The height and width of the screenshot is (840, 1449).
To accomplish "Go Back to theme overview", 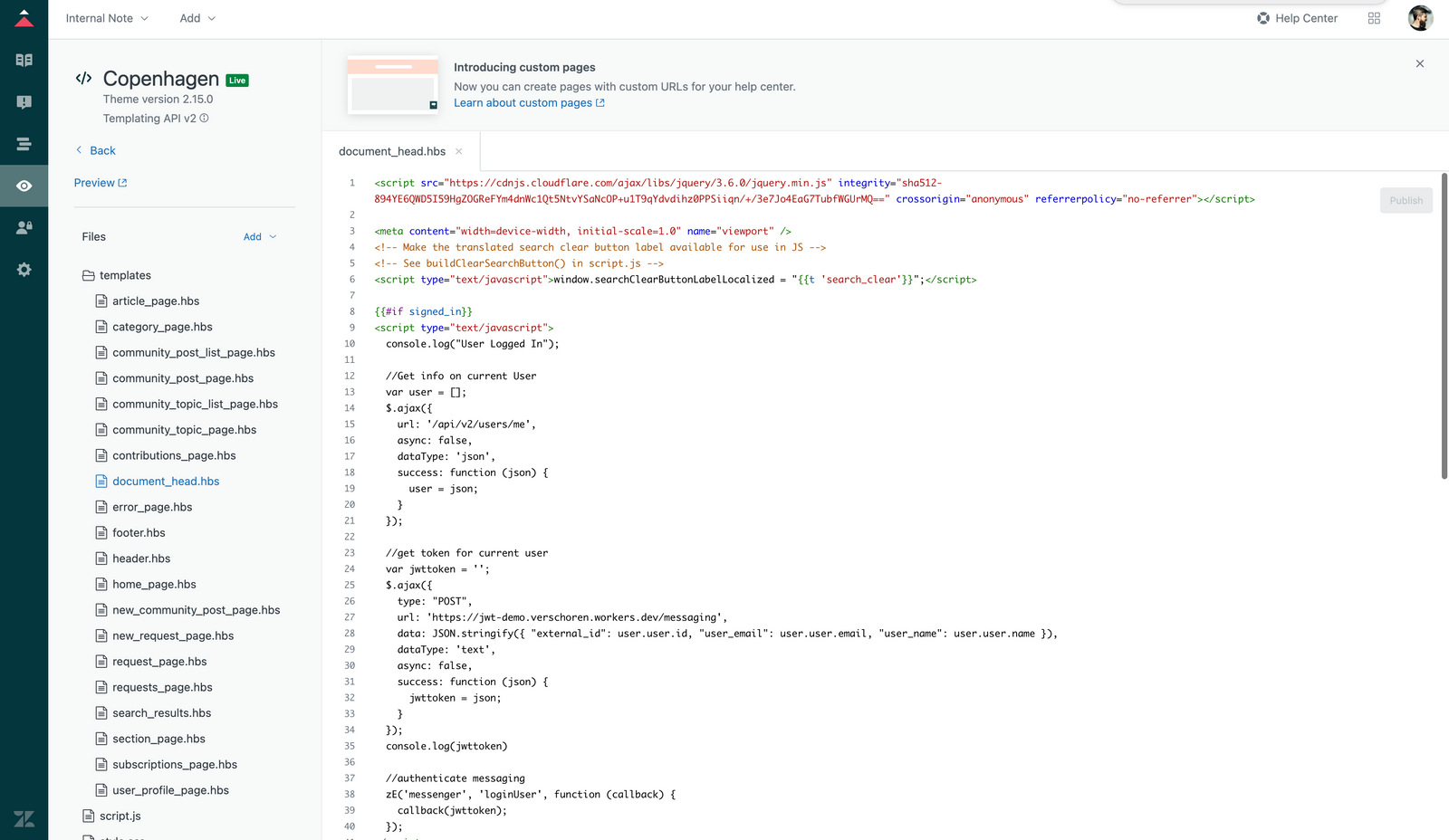I will tap(95, 150).
